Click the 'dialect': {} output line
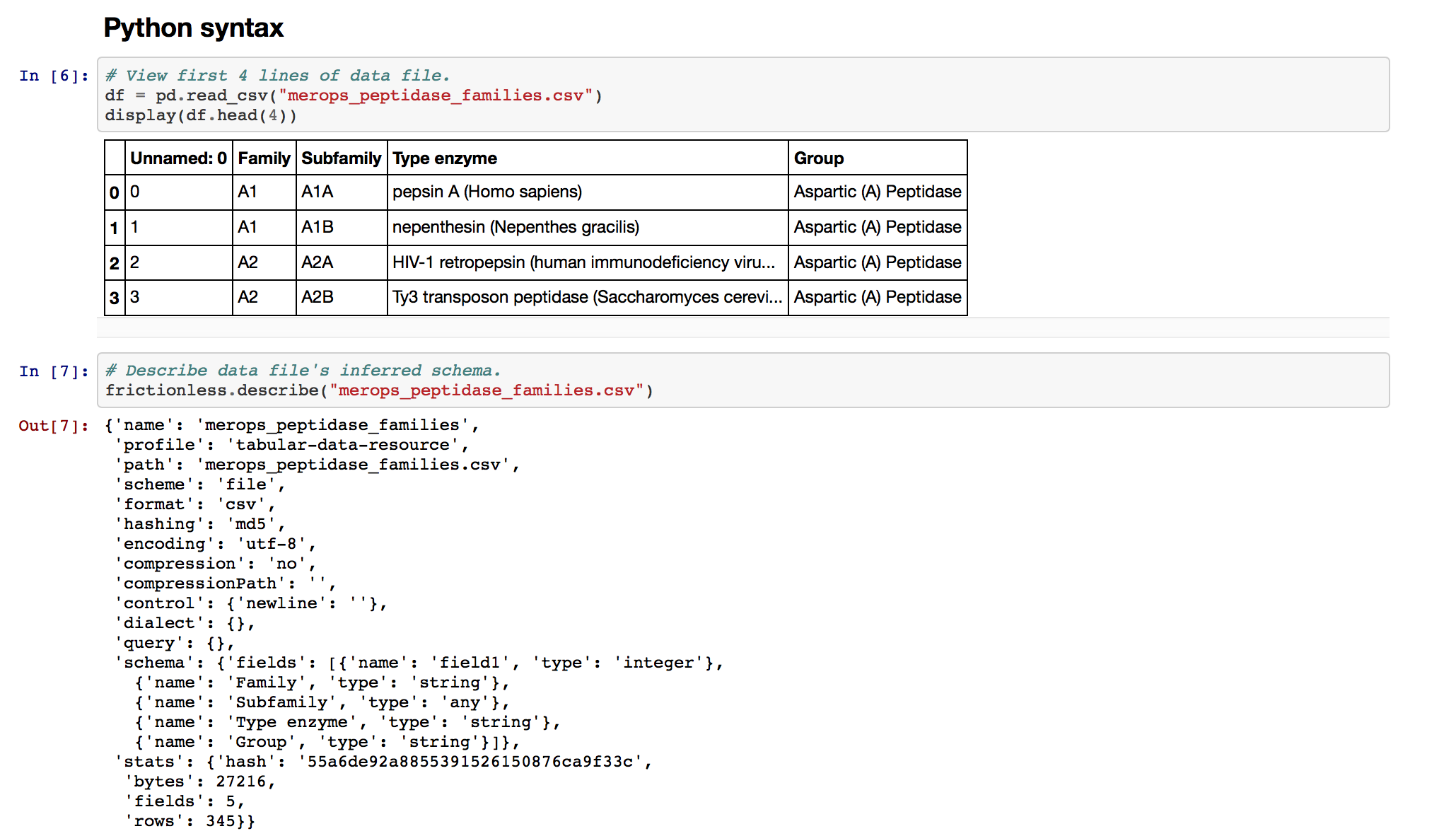Screen dimensions: 1456x836 pos(185,623)
